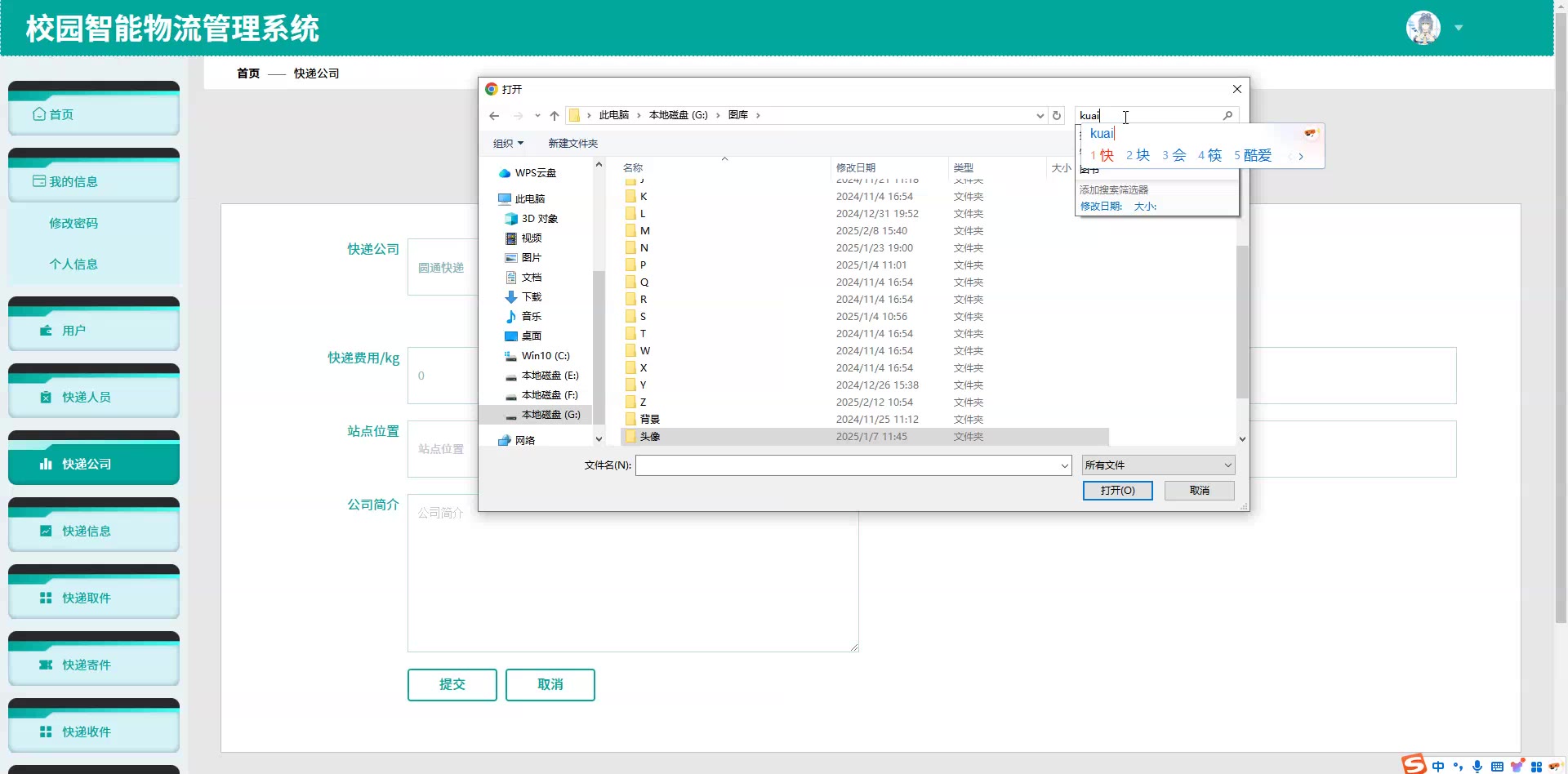Open WPS云盘 cloud drive
The height and width of the screenshot is (774, 1568).
tap(535, 173)
